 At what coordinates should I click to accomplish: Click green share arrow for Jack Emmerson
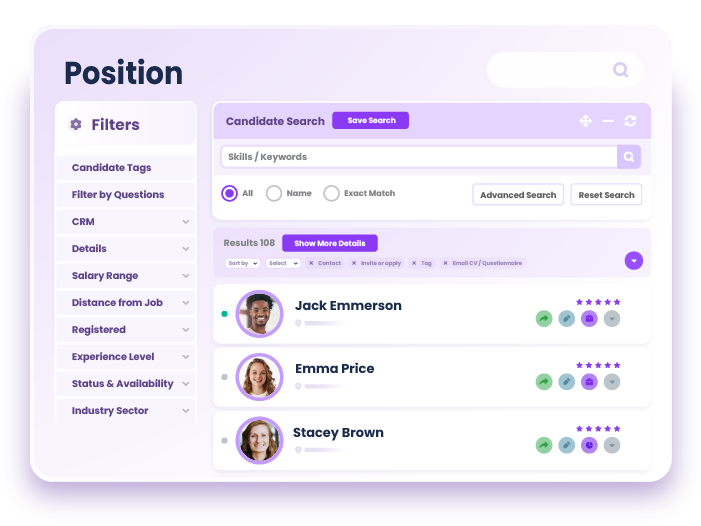[x=544, y=319]
